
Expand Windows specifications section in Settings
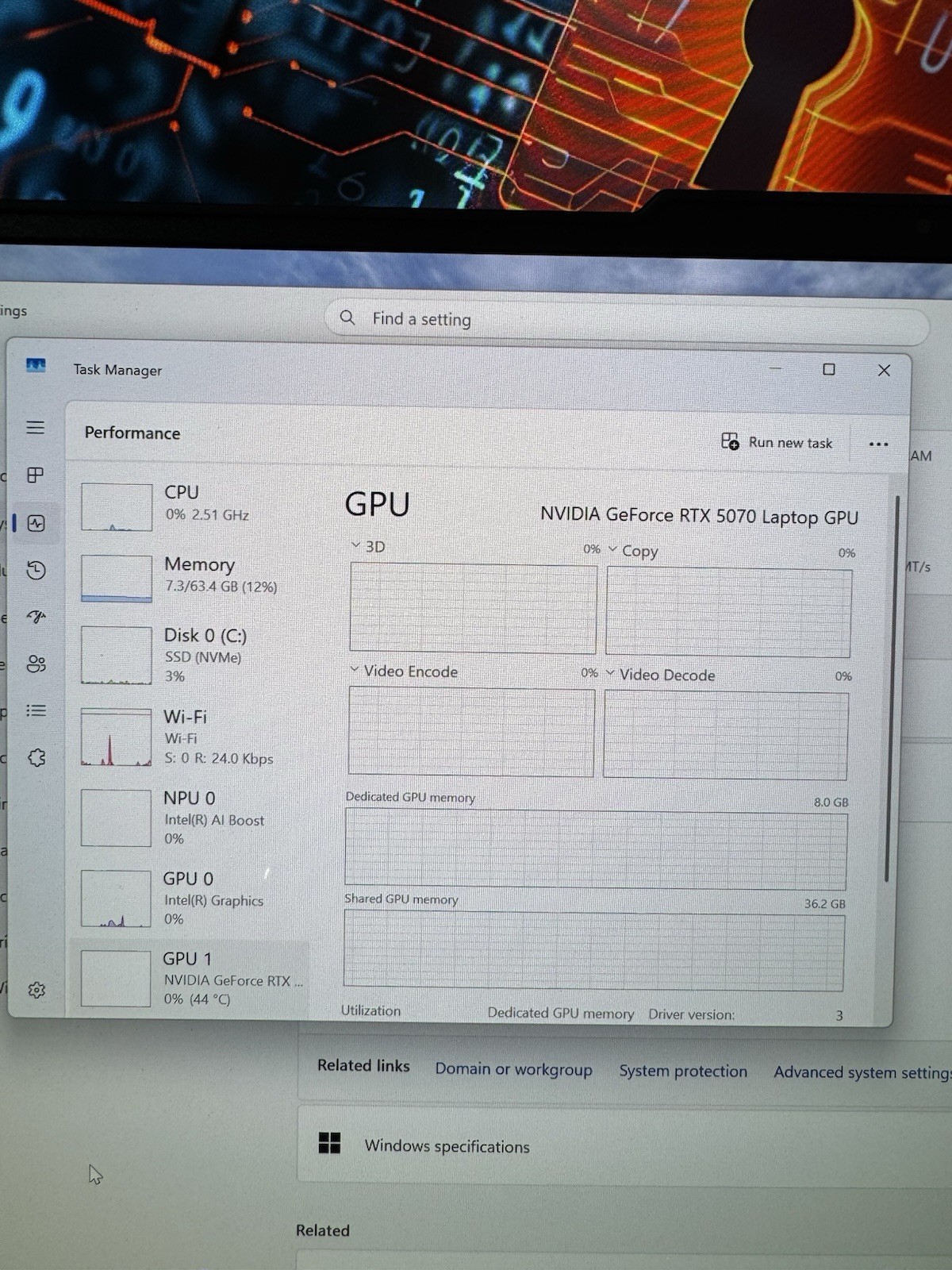coord(625,1146)
